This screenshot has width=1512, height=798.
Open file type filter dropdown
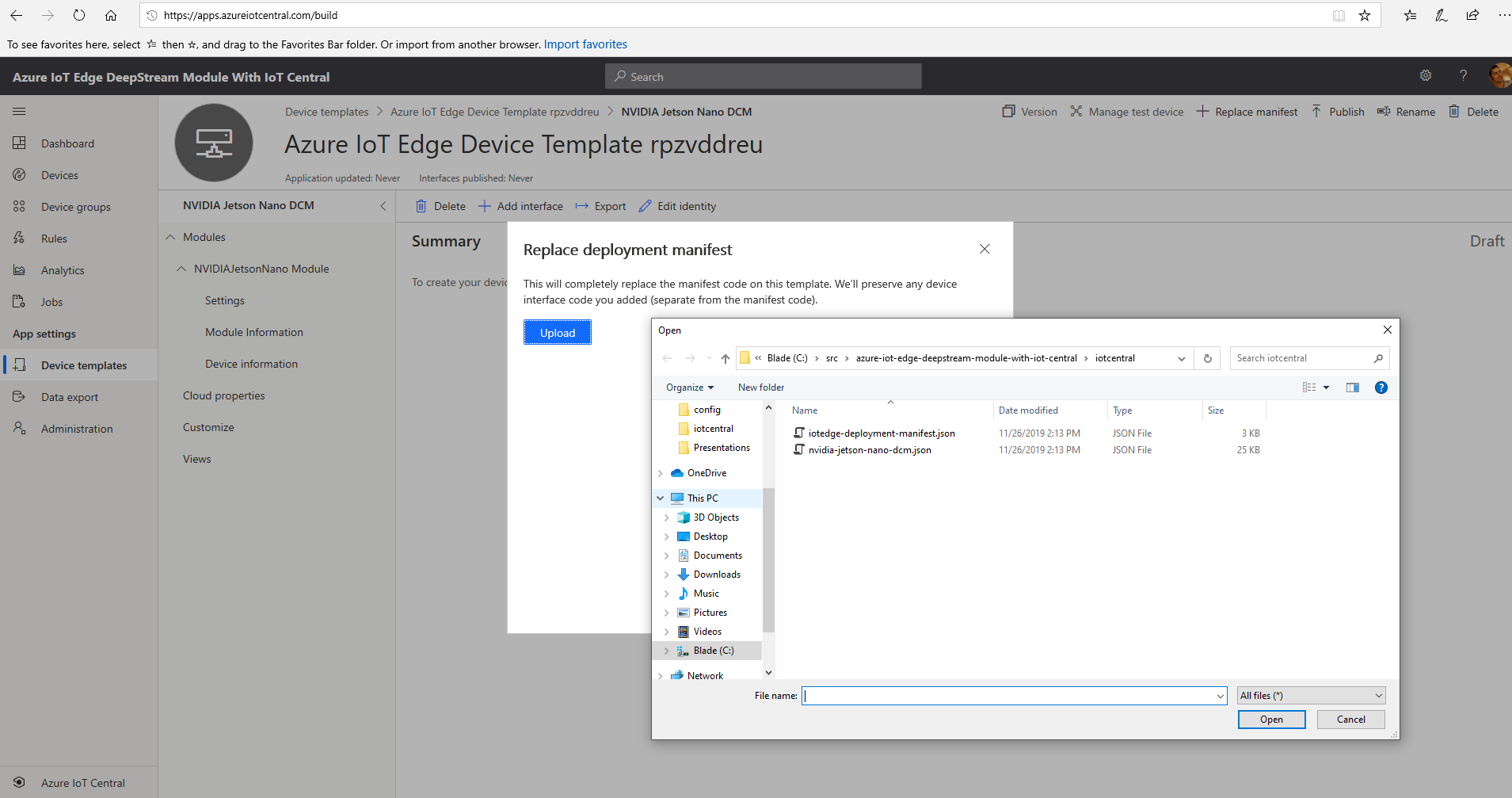[x=1312, y=696]
